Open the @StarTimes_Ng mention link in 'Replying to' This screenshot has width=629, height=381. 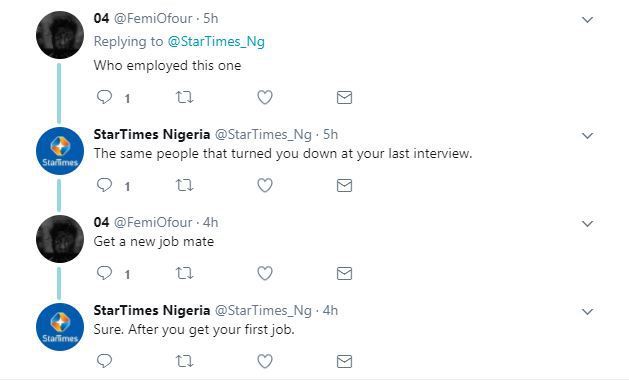(216, 41)
